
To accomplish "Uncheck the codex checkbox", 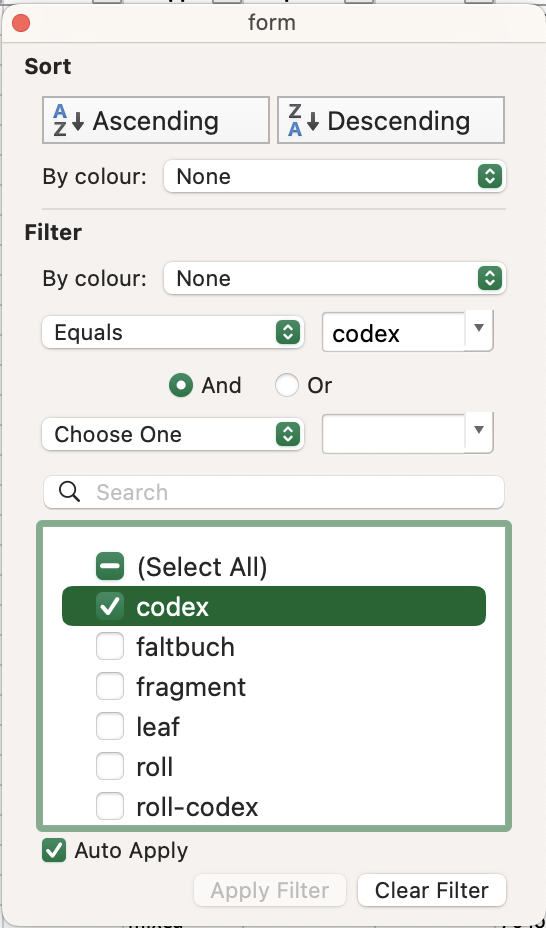I will coord(110,607).
